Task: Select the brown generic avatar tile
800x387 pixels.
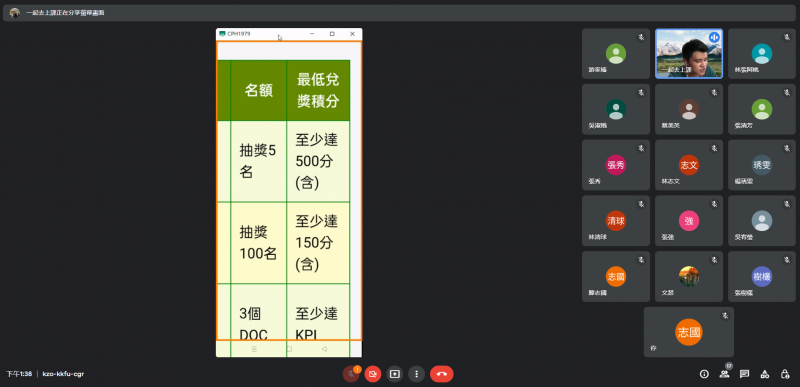Action: click(689, 109)
